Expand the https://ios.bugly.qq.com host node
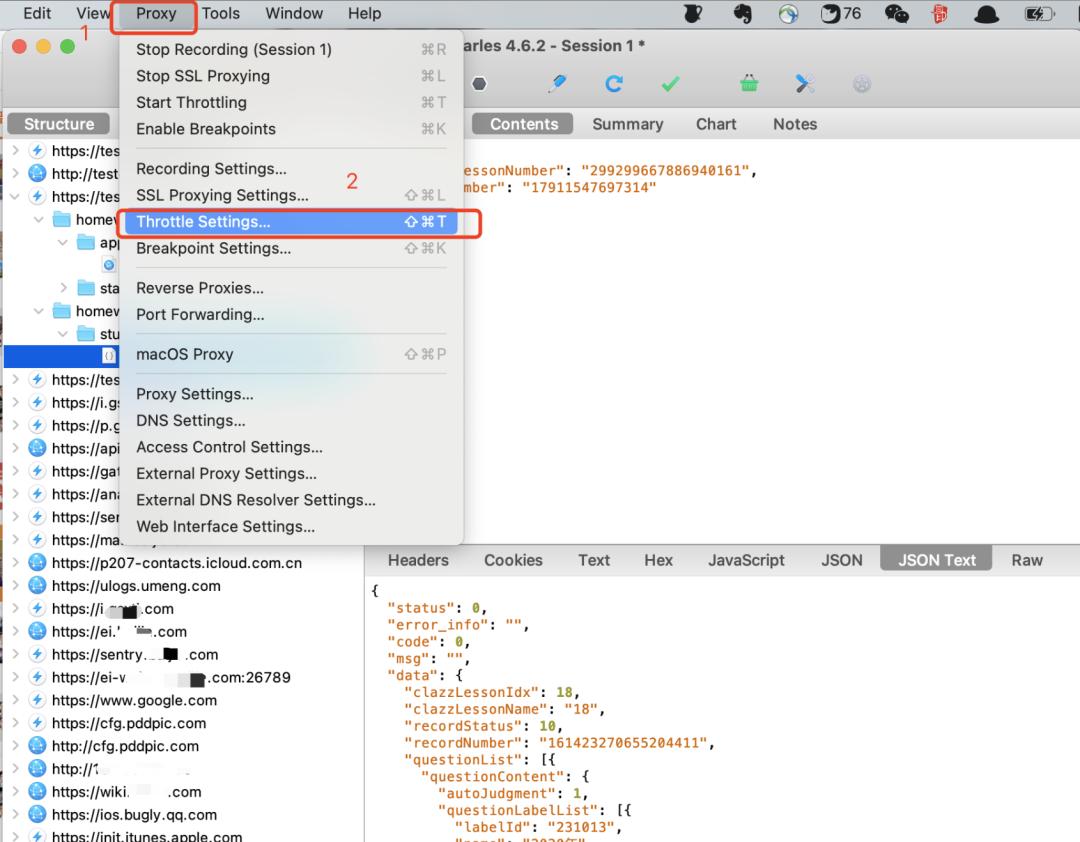1080x842 pixels. [x=15, y=815]
